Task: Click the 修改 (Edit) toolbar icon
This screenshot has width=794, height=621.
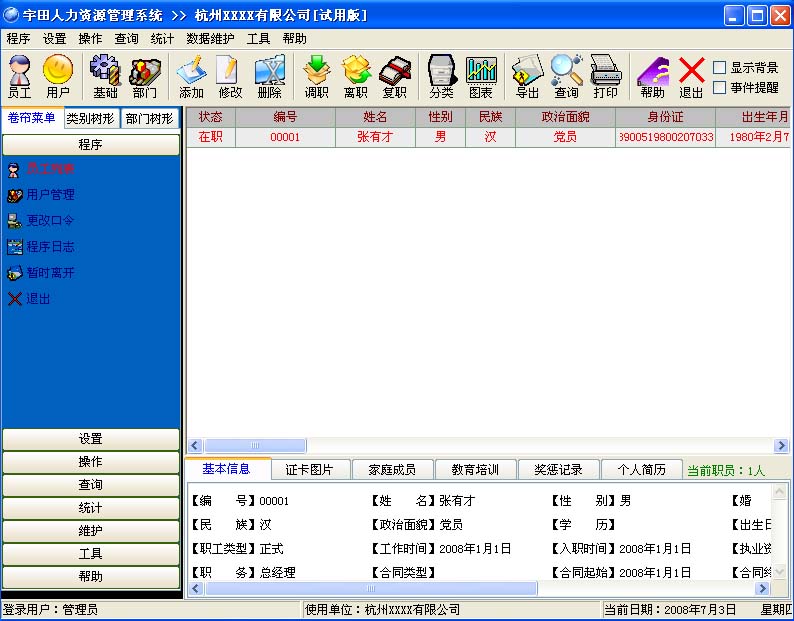Action: (x=229, y=76)
